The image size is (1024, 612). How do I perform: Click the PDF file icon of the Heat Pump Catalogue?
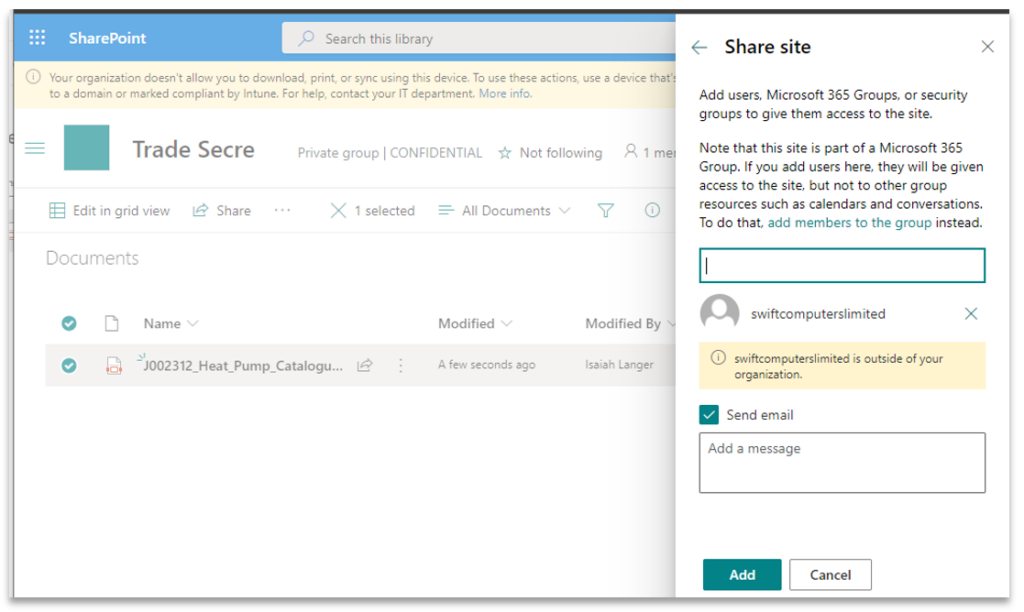pos(114,366)
